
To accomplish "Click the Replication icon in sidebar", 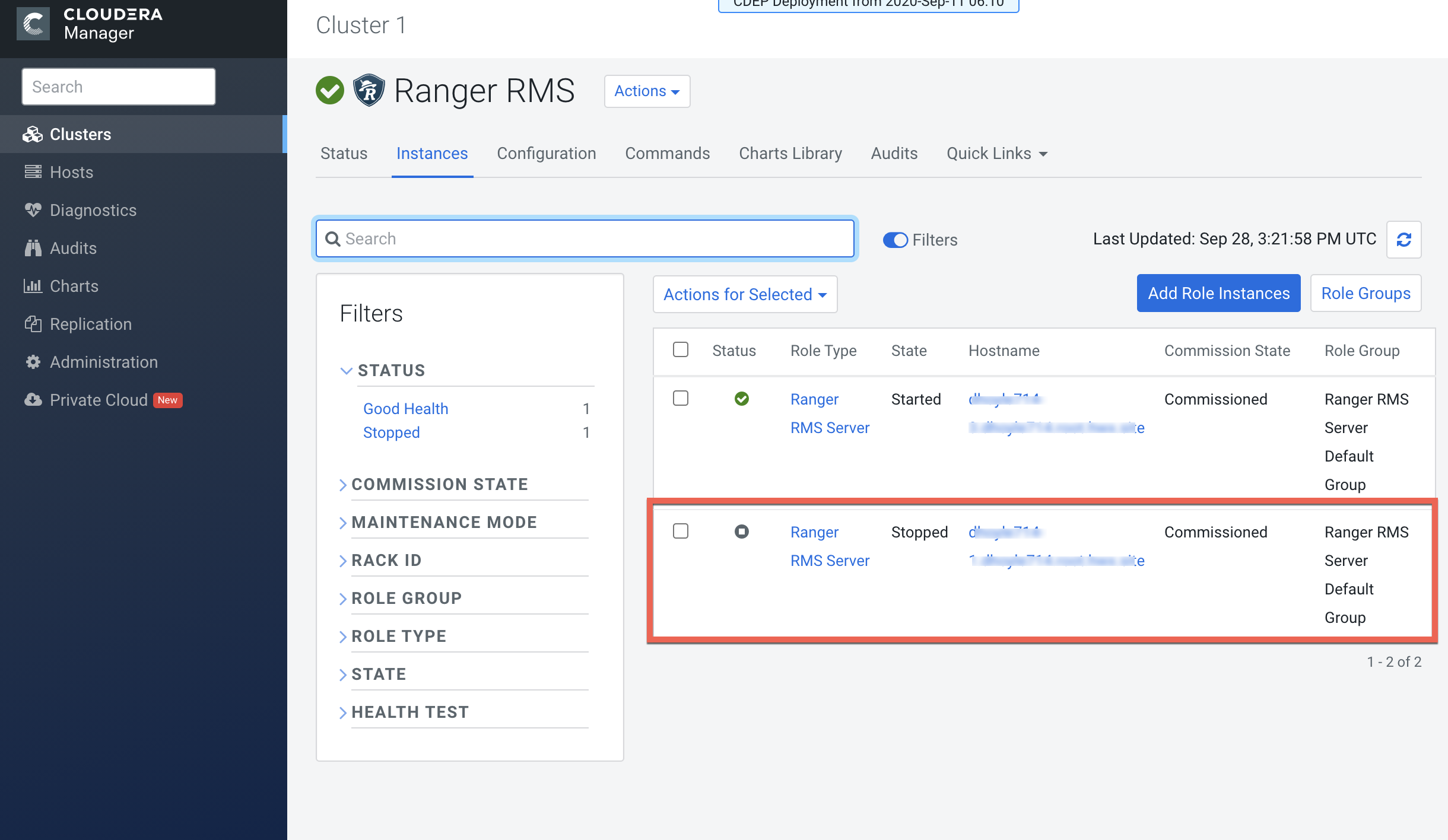I will pyautogui.click(x=33, y=324).
